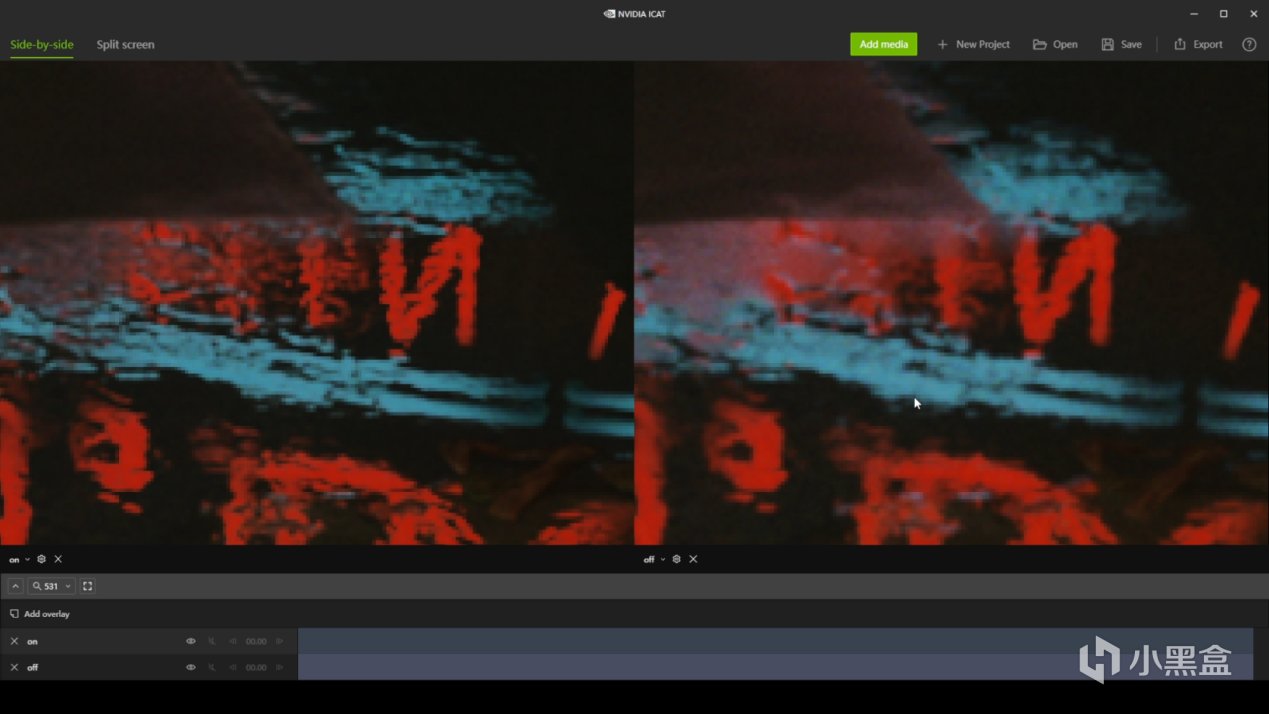1269x714 pixels.
Task: Select the 'off' track name label
Action: [32, 667]
